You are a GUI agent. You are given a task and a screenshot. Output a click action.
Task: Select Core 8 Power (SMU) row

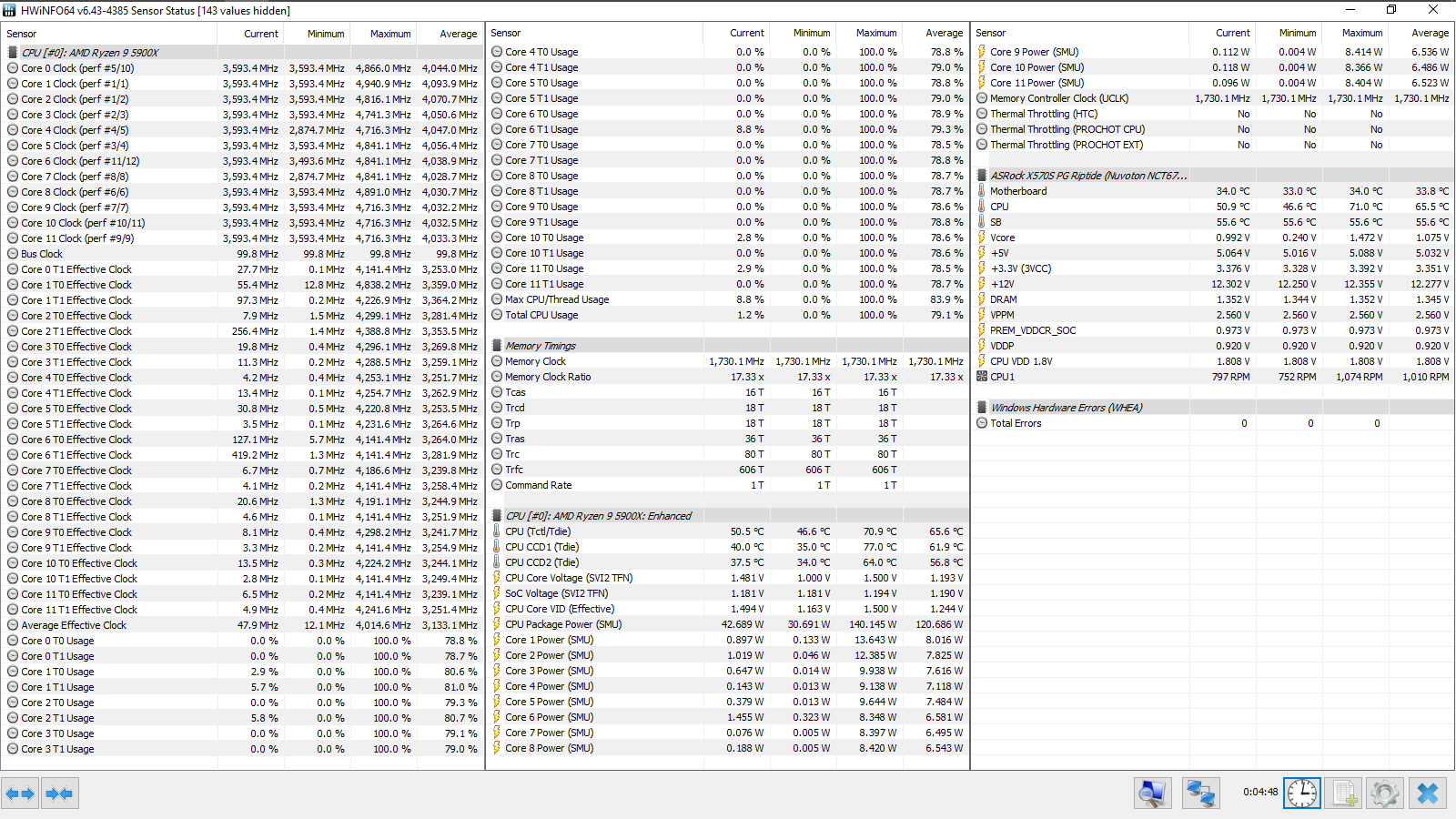coord(727,748)
